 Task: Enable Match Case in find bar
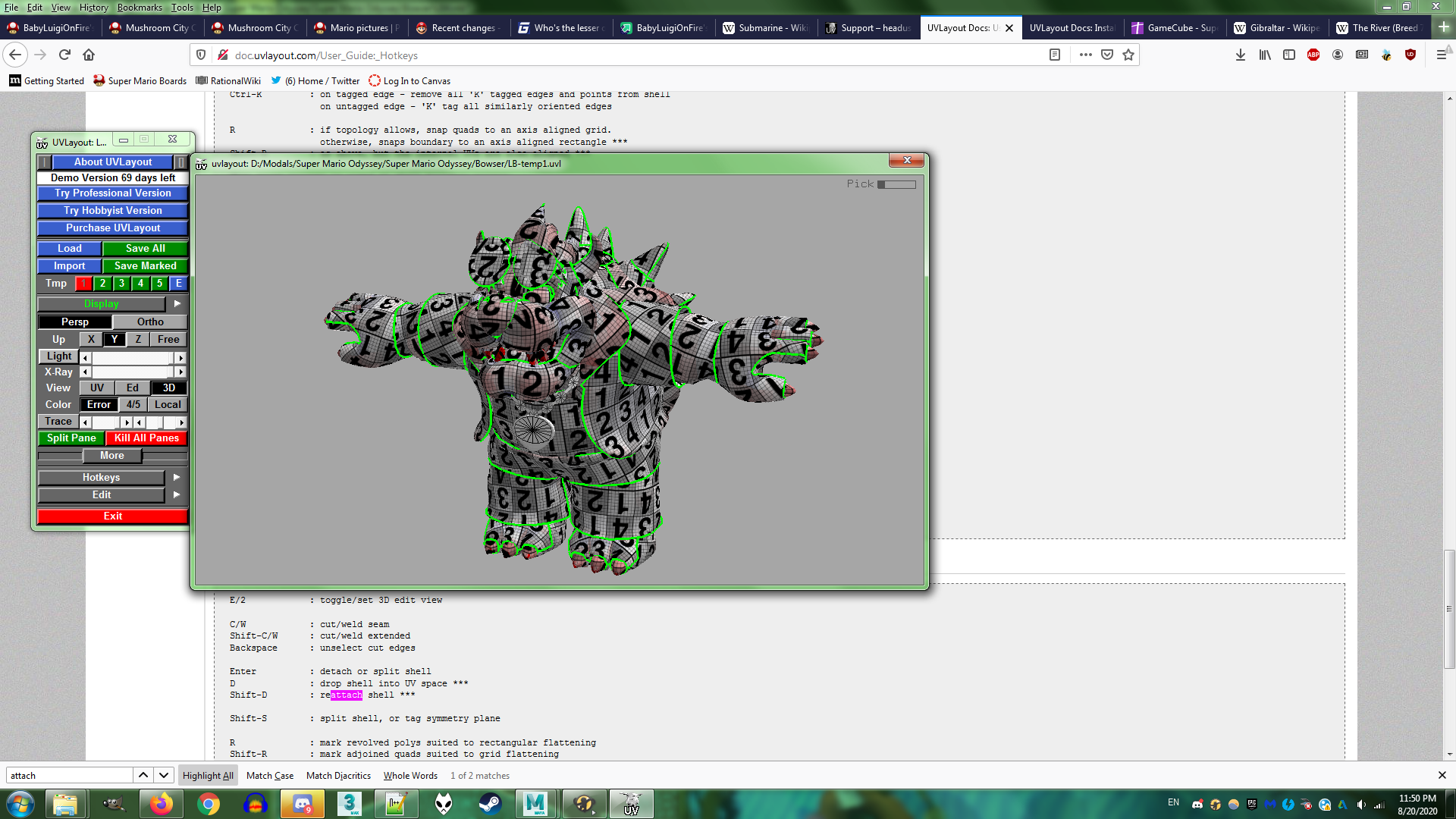pyautogui.click(x=270, y=775)
